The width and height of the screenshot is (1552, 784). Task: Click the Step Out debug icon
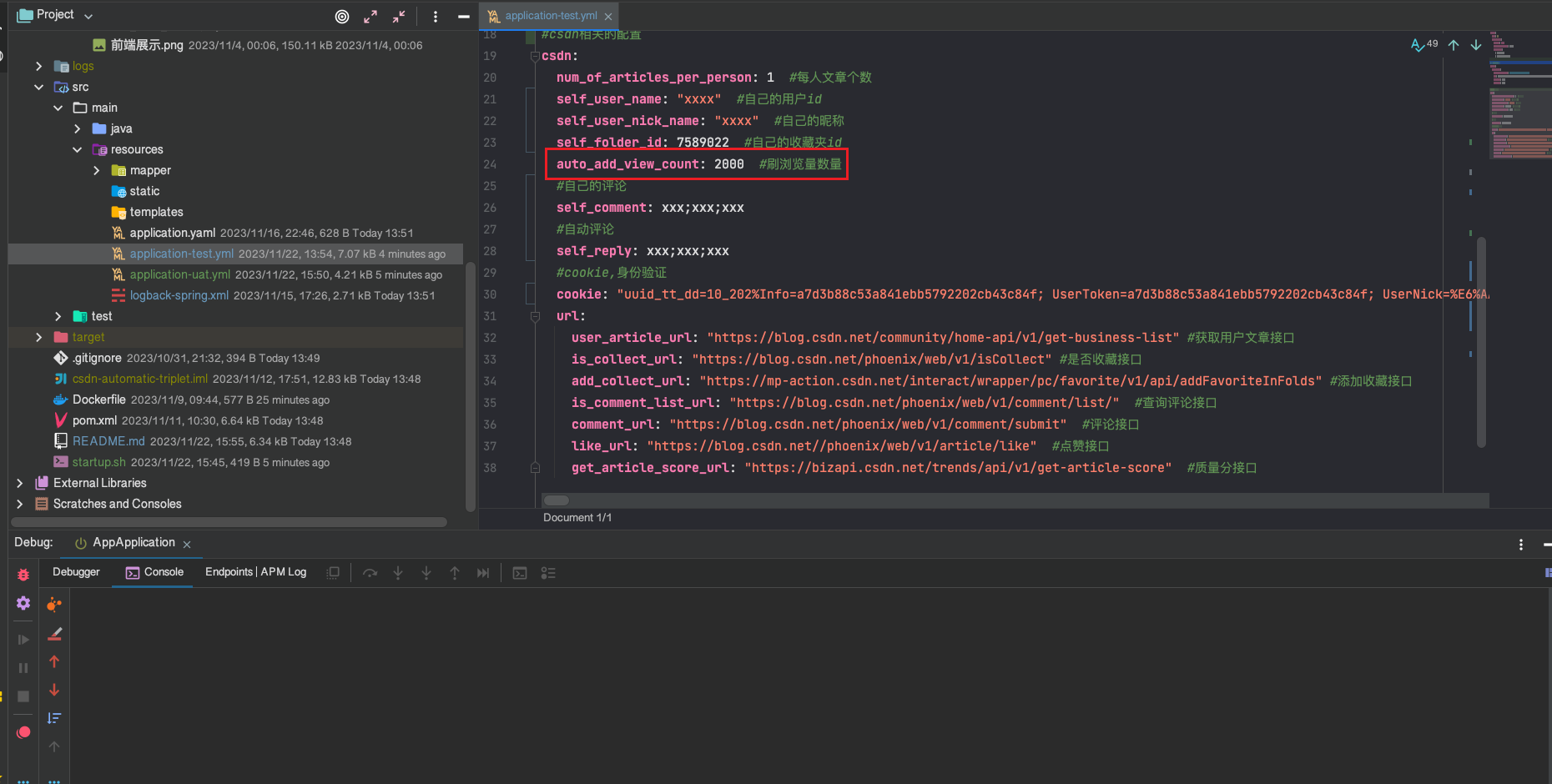pos(455,573)
